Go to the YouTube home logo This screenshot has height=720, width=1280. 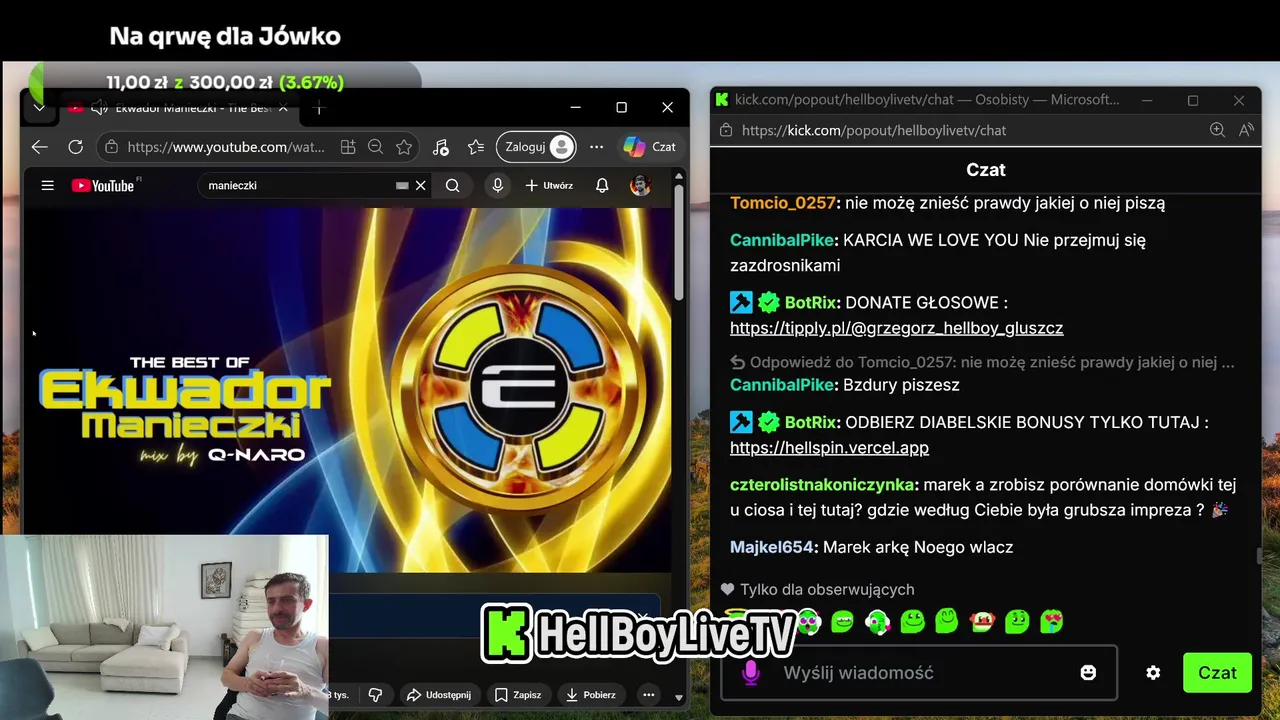pyautogui.click(x=103, y=185)
